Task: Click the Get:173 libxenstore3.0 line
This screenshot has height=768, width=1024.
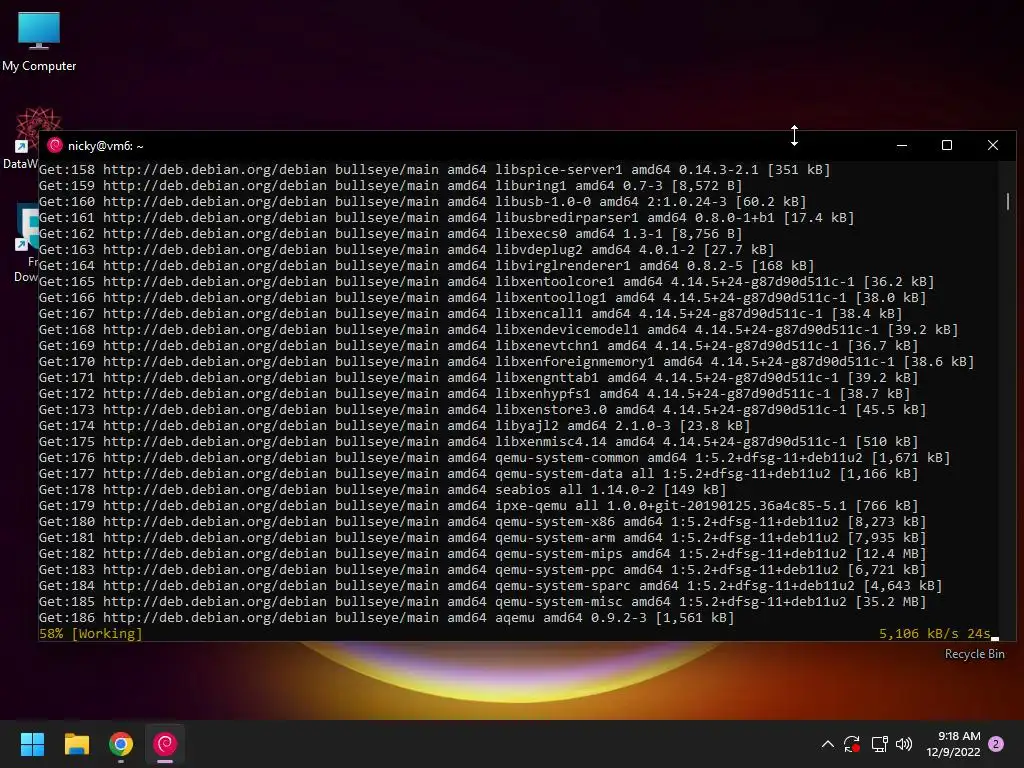Action: 483,409
